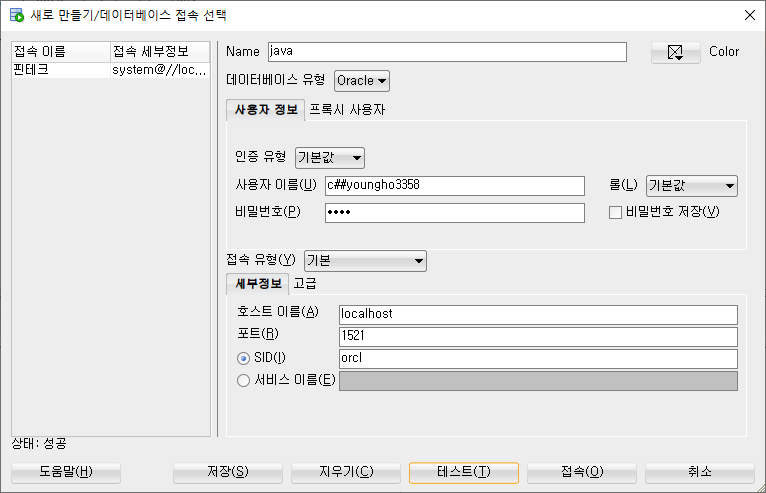Click the 접속(O) button
Screen dimensions: 766x493
click(582, 472)
